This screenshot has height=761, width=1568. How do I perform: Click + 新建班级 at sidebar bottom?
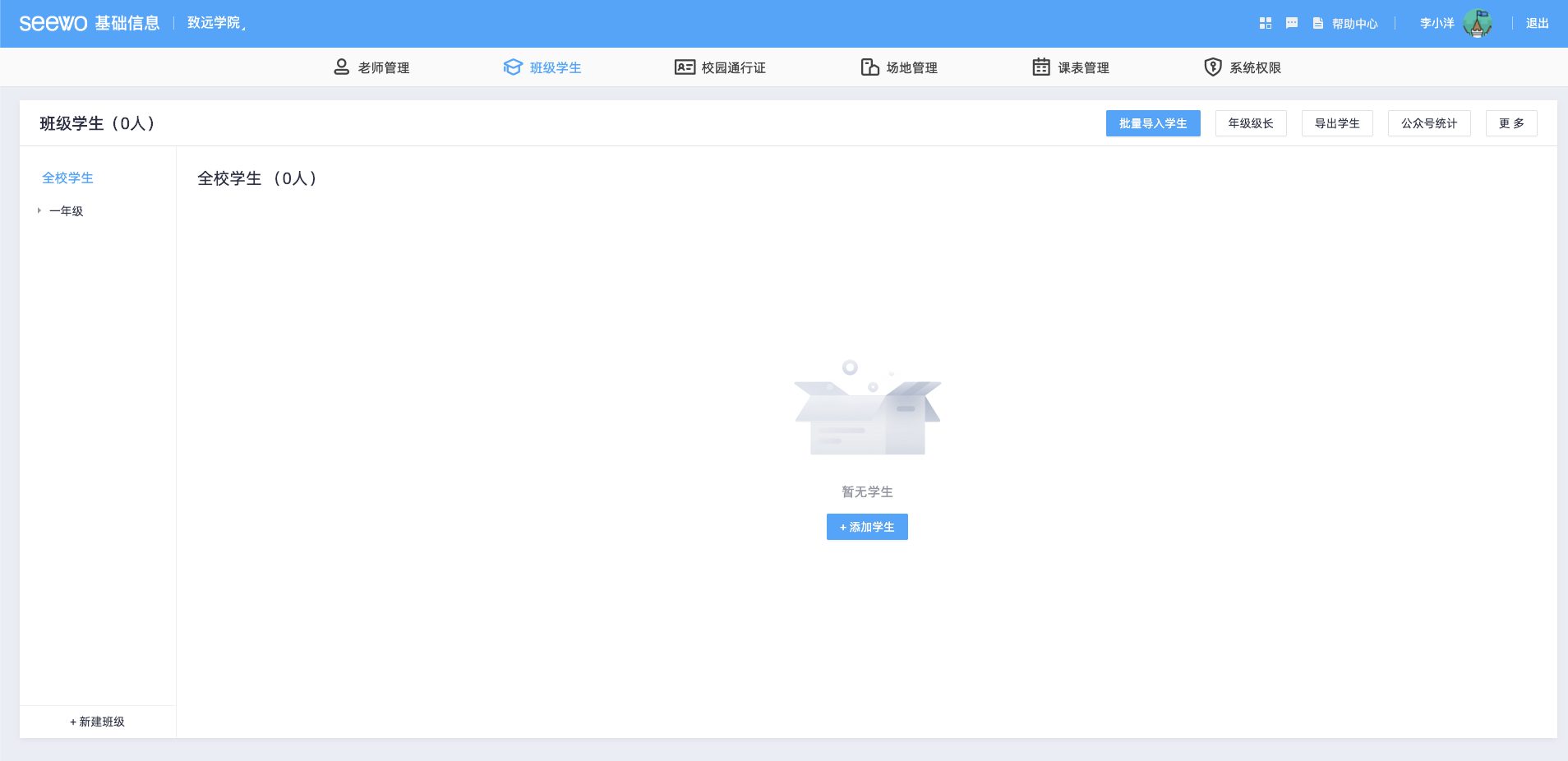pos(97,722)
